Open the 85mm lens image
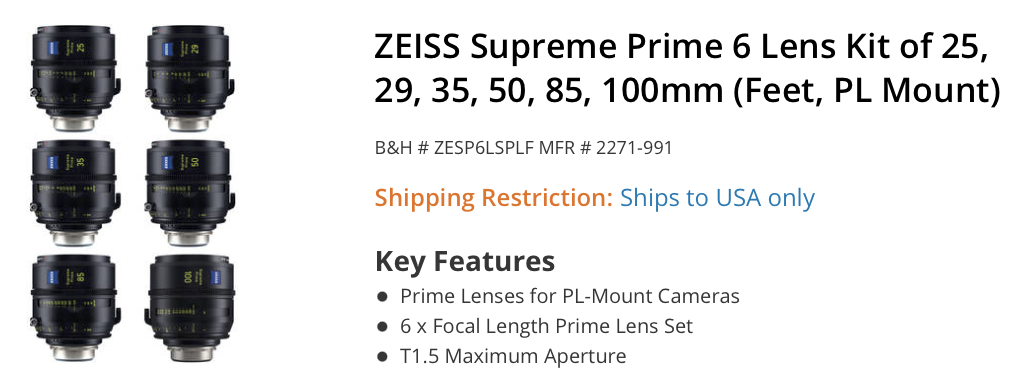The width and height of the screenshot is (1036, 374). 73,308
